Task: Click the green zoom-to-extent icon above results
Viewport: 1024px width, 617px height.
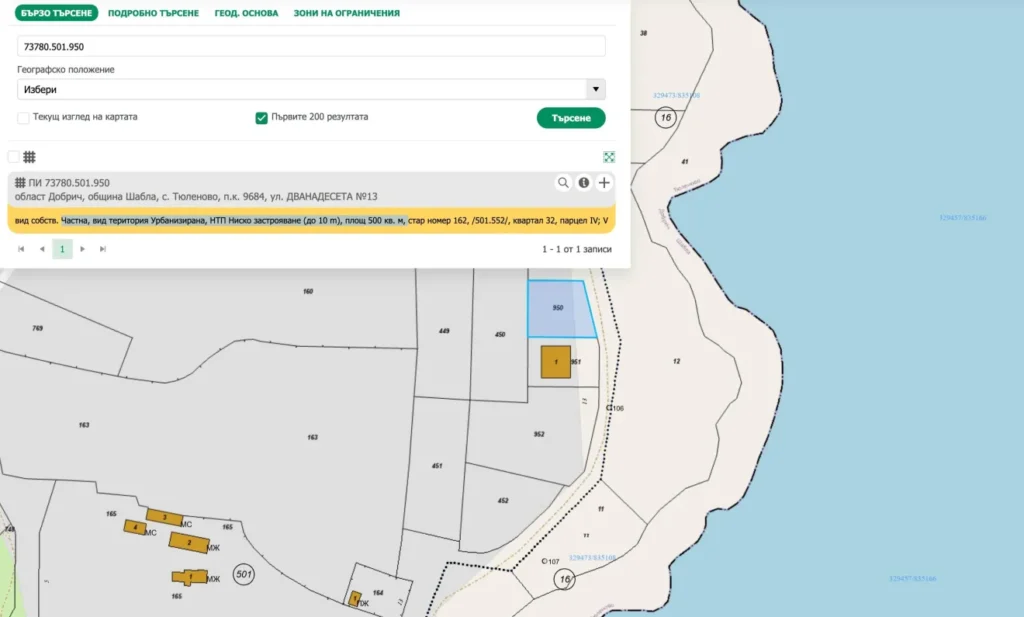Action: pos(609,157)
